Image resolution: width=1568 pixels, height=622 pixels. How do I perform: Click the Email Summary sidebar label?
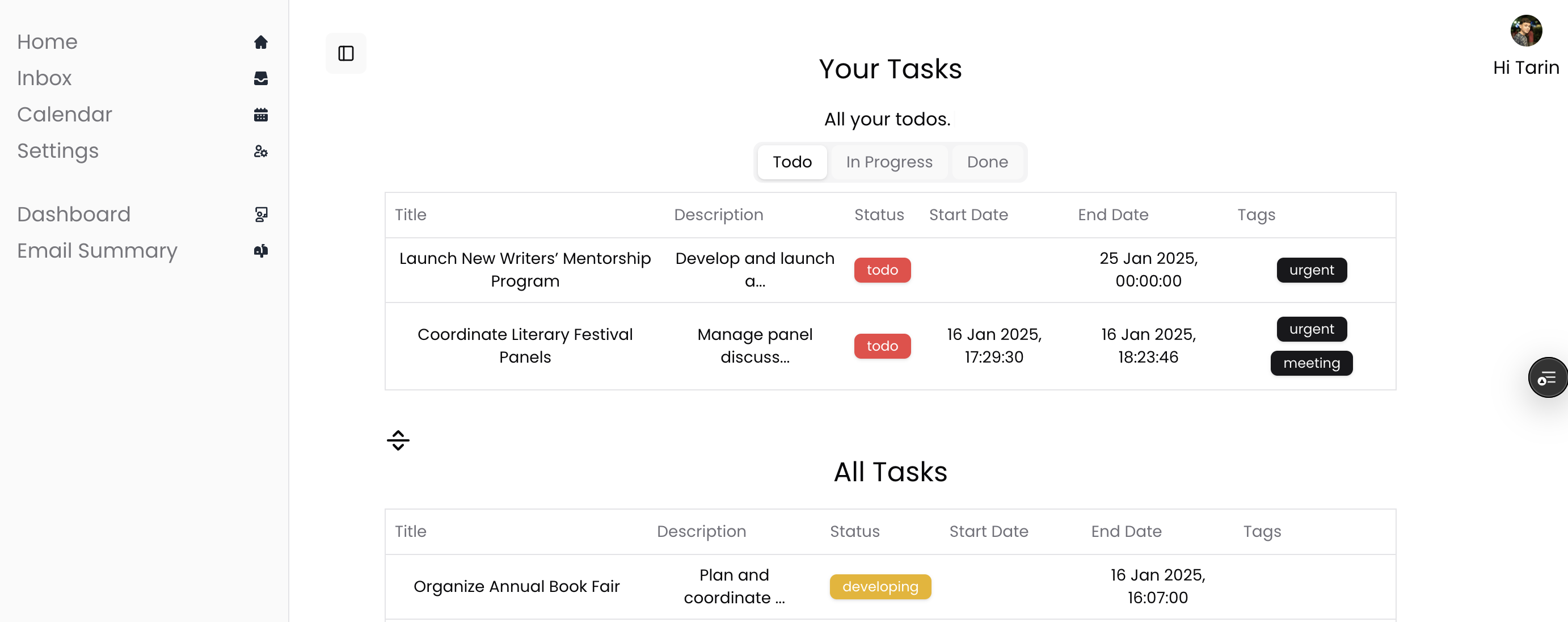pyautogui.click(x=98, y=251)
